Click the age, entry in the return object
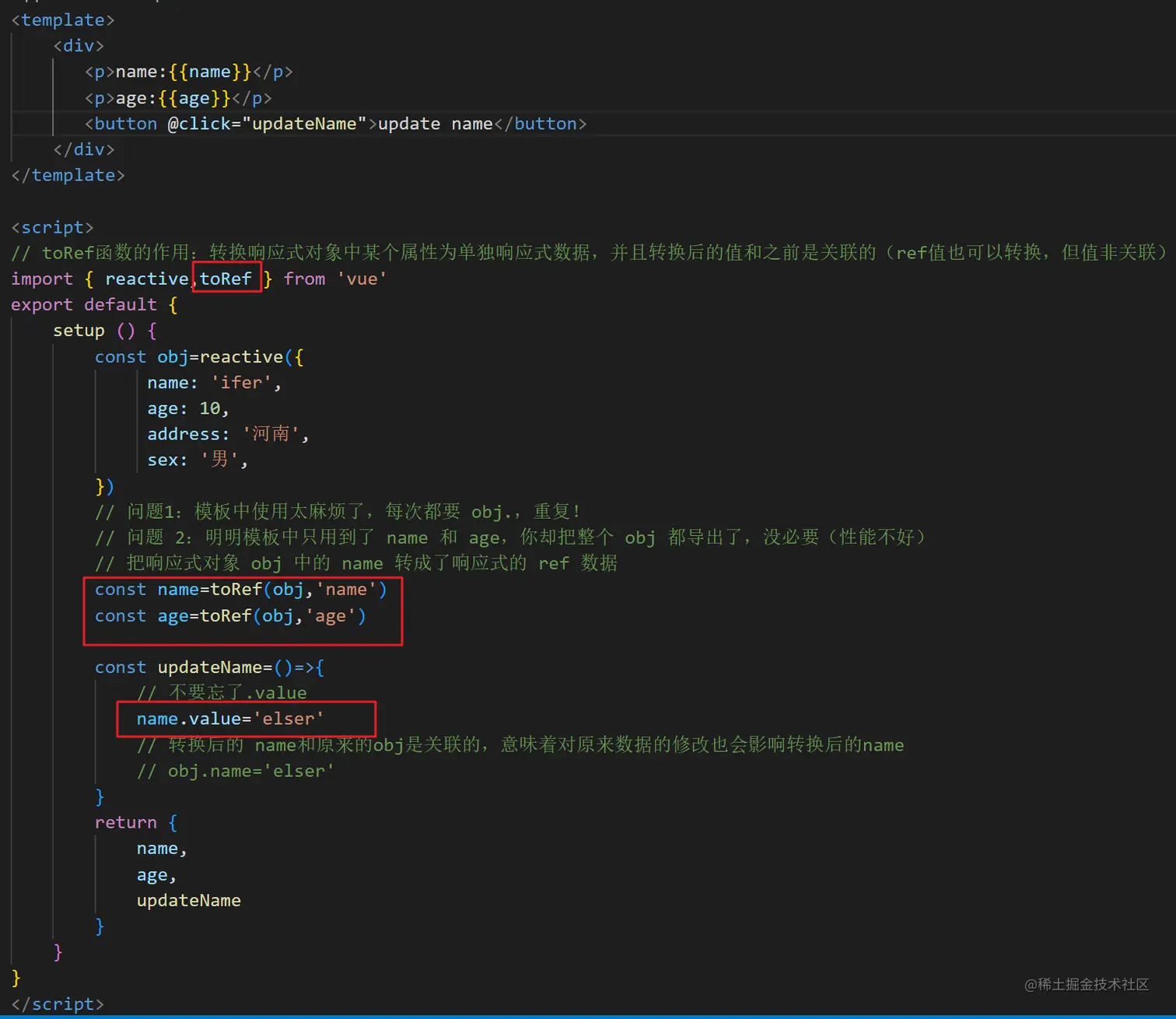 157,875
